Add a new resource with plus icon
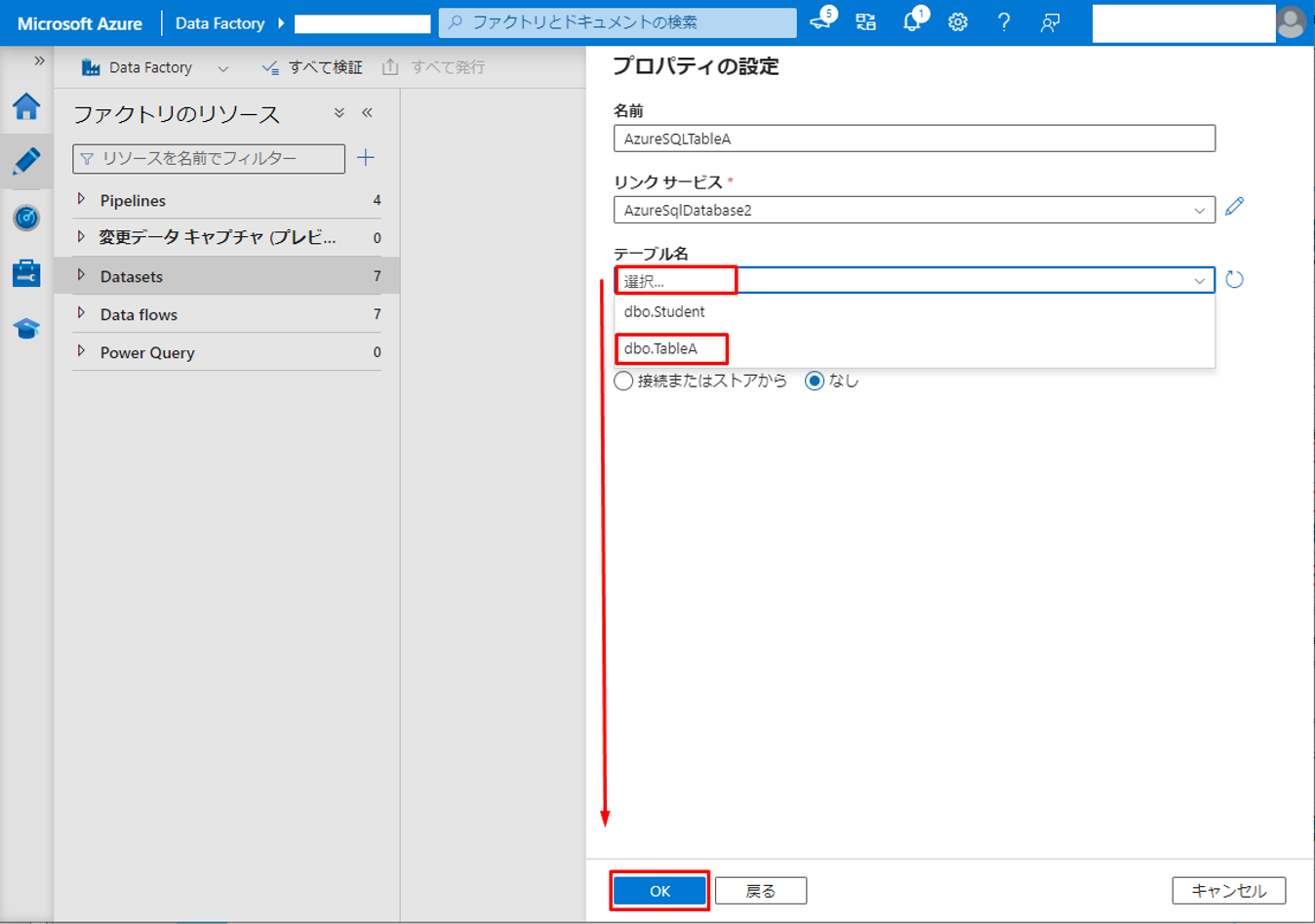Image resolution: width=1315 pixels, height=924 pixels. (x=366, y=158)
